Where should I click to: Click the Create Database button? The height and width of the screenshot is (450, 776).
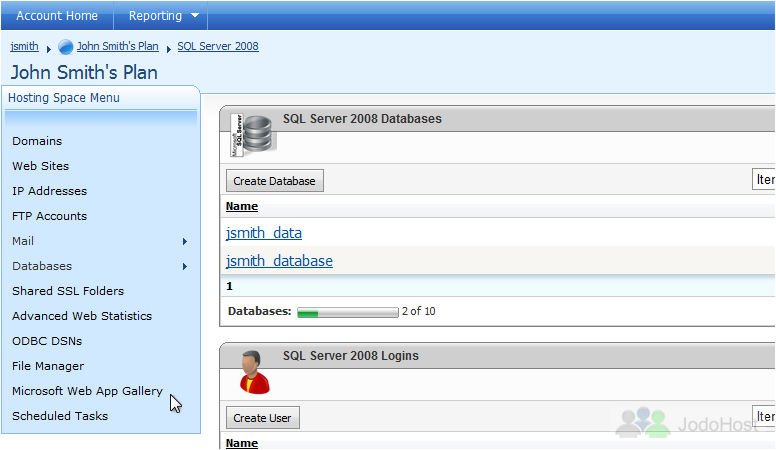275,181
